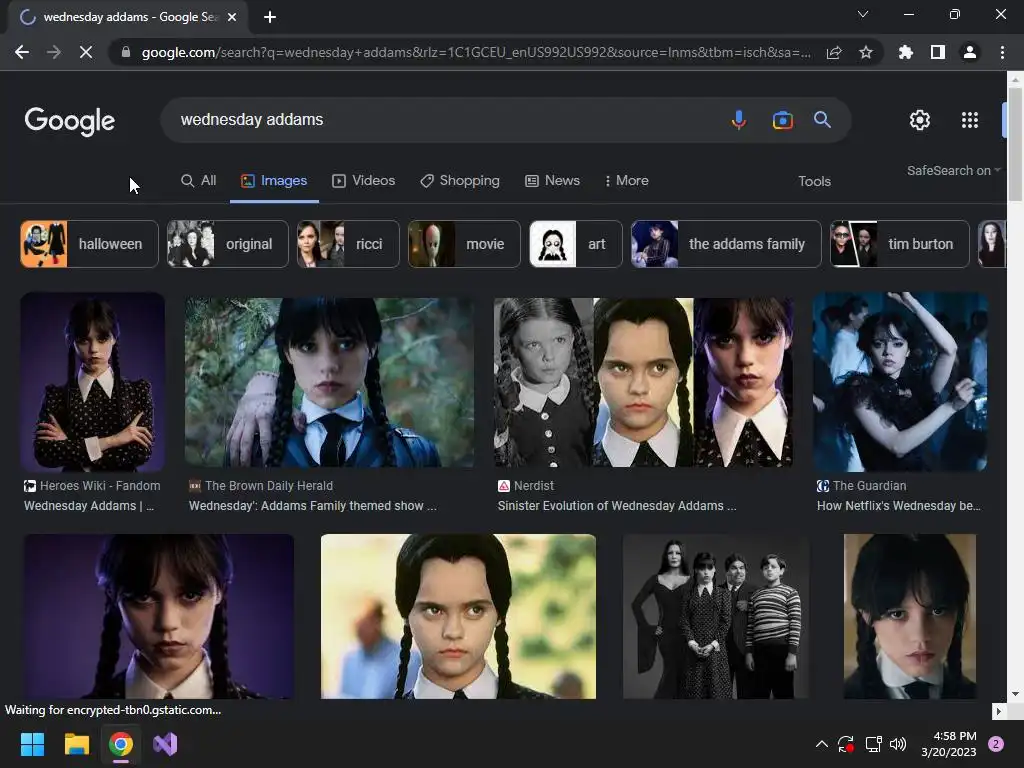Stop loading page with the X button

(86, 52)
